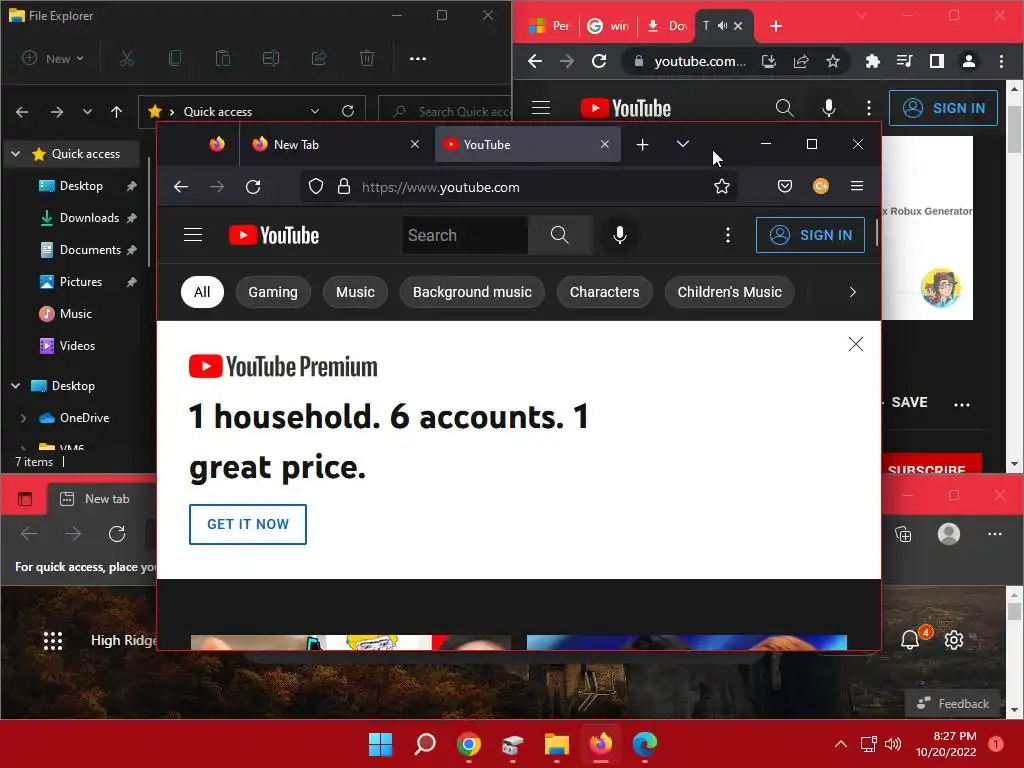
Task: Click Firefox reload page icon
Action: pyautogui.click(x=253, y=187)
